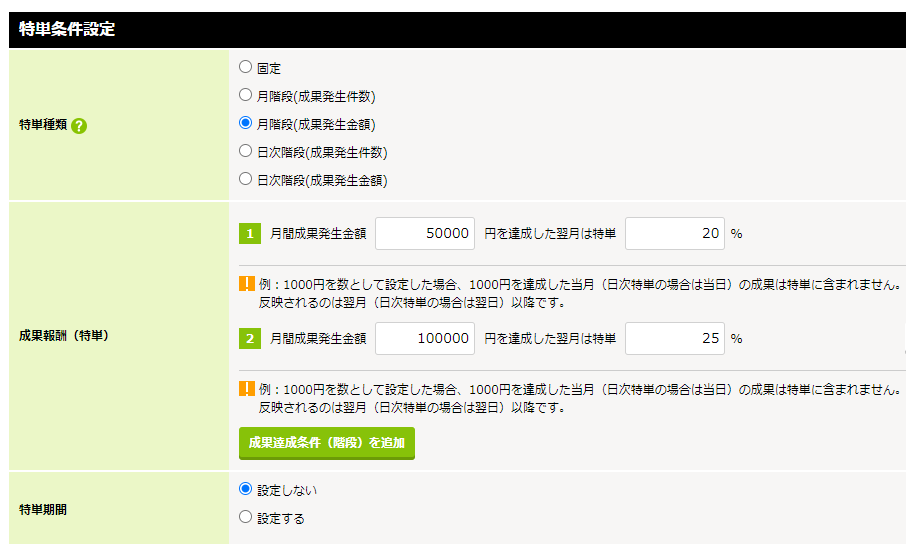Screen dimensions: 906x544
Task: Select the 固定 radio option
Action: [x=246, y=68]
